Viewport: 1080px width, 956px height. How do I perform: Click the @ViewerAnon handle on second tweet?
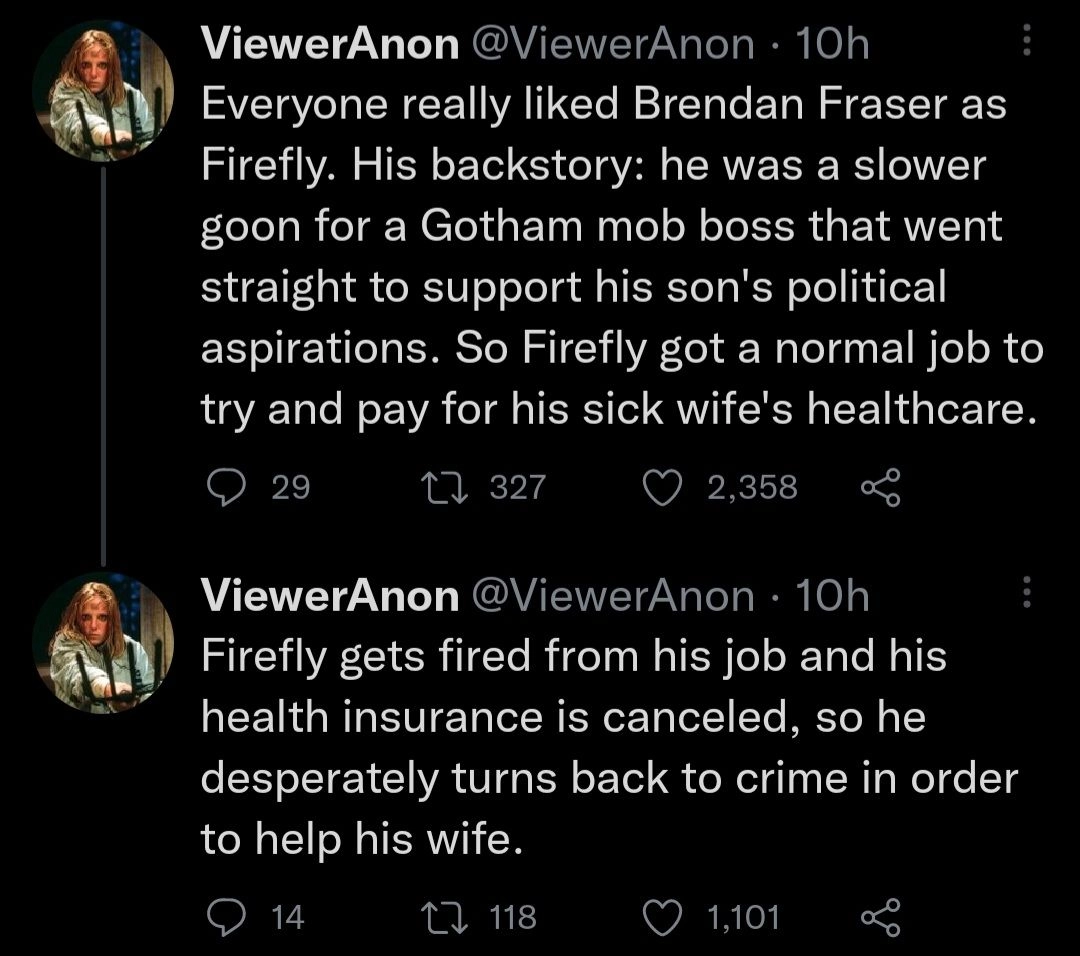point(613,597)
